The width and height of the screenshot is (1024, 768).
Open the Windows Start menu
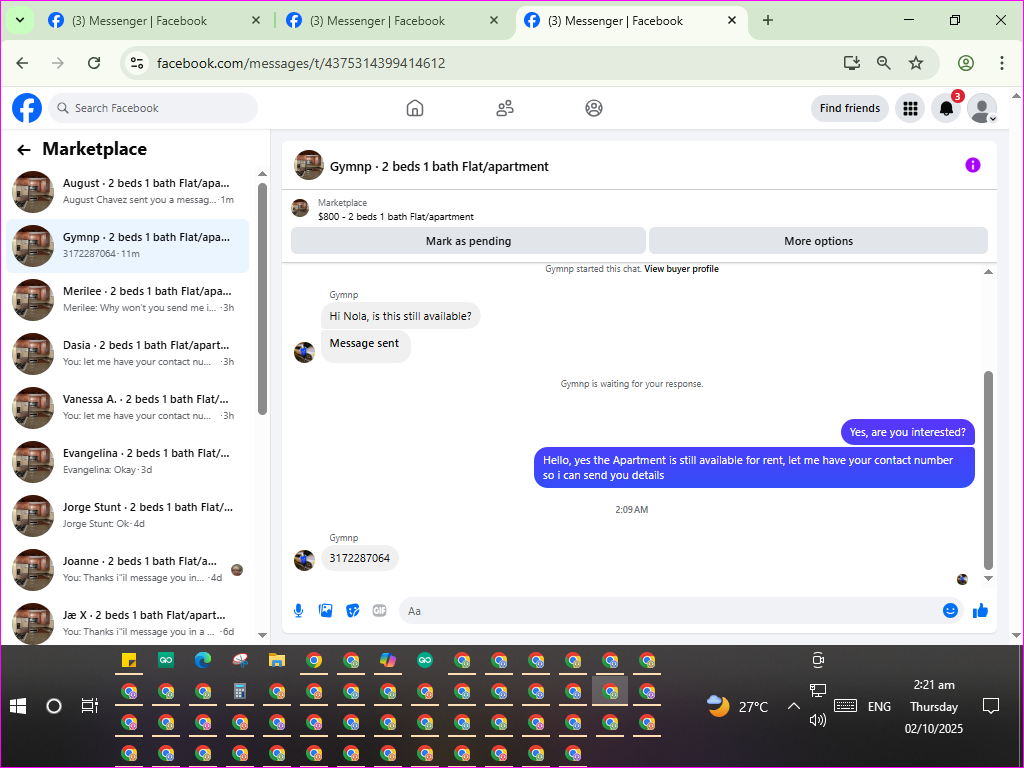tap(18, 706)
